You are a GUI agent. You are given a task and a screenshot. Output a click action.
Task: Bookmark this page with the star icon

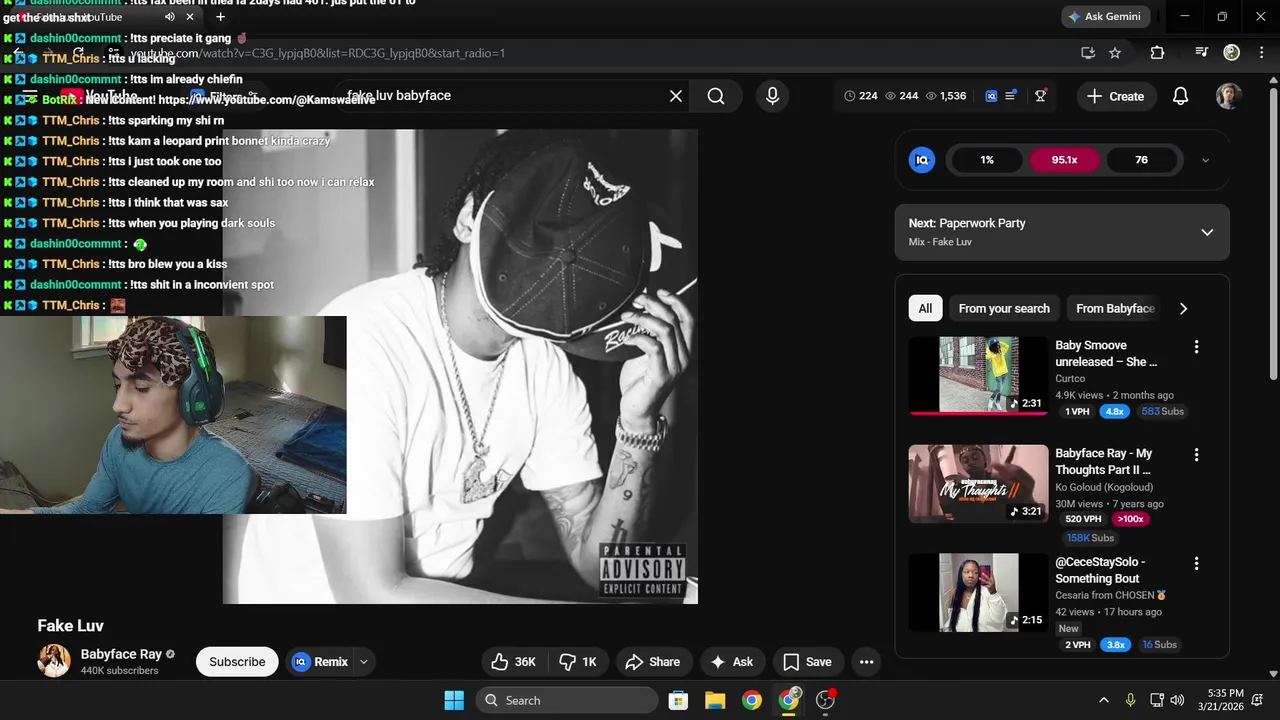[x=1115, y=53]
